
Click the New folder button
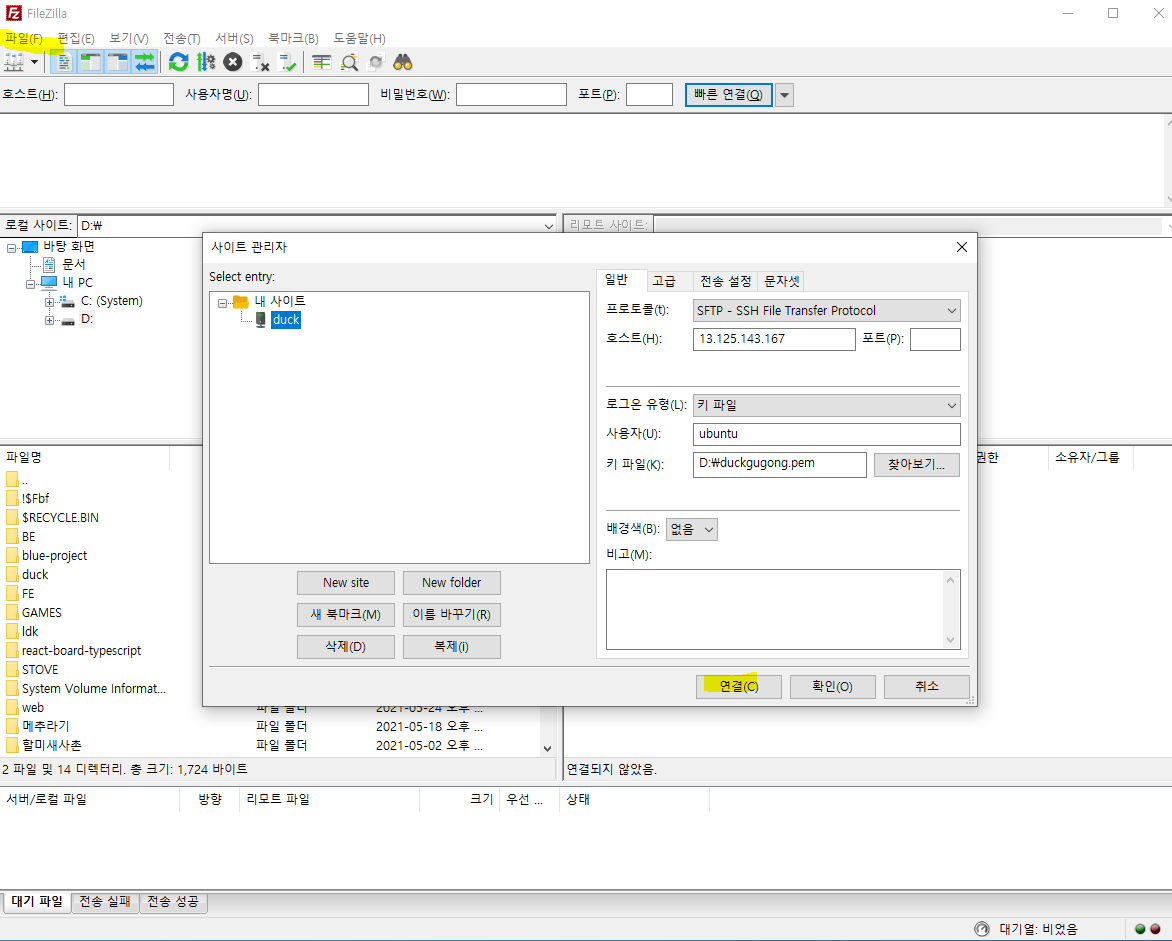tap(451, 582)
